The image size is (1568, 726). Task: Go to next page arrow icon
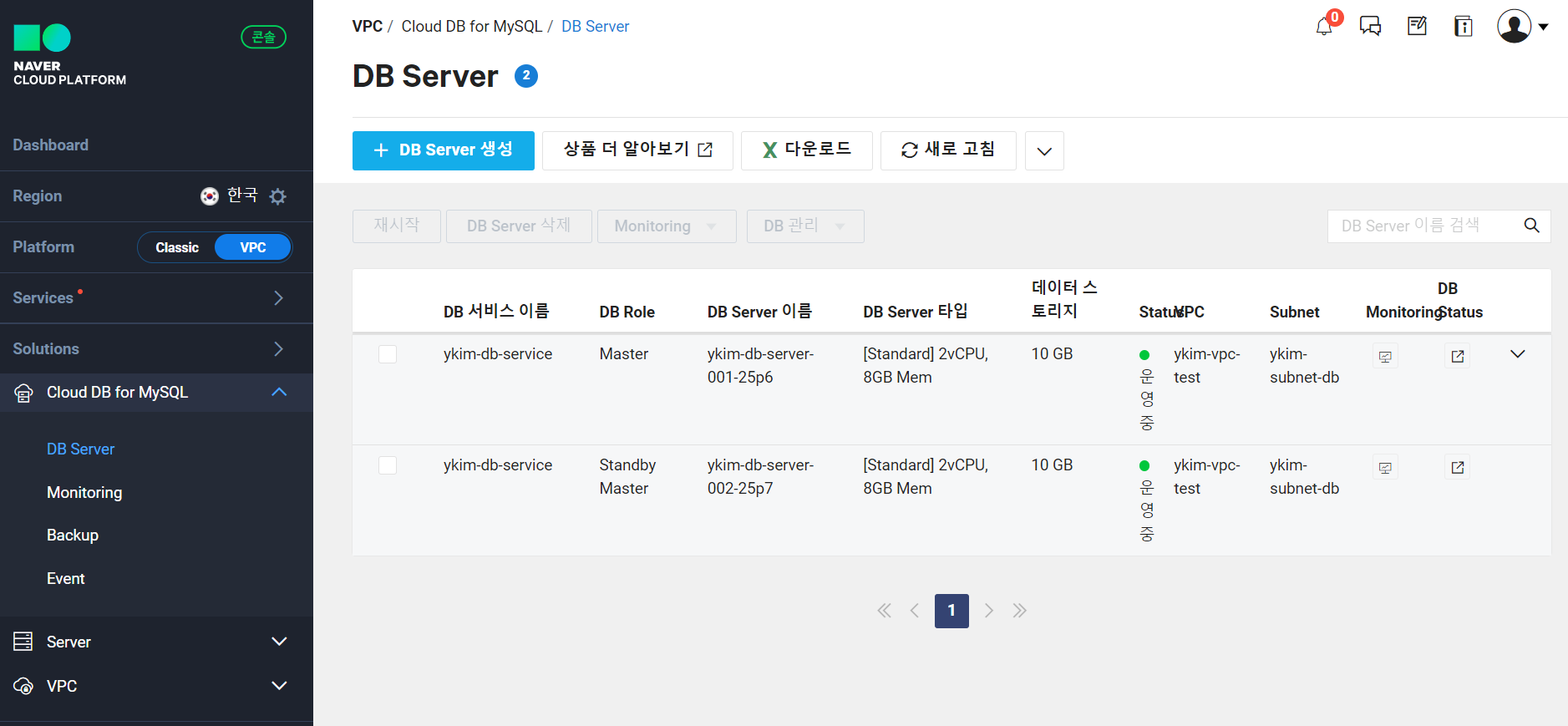pos(989,611)
